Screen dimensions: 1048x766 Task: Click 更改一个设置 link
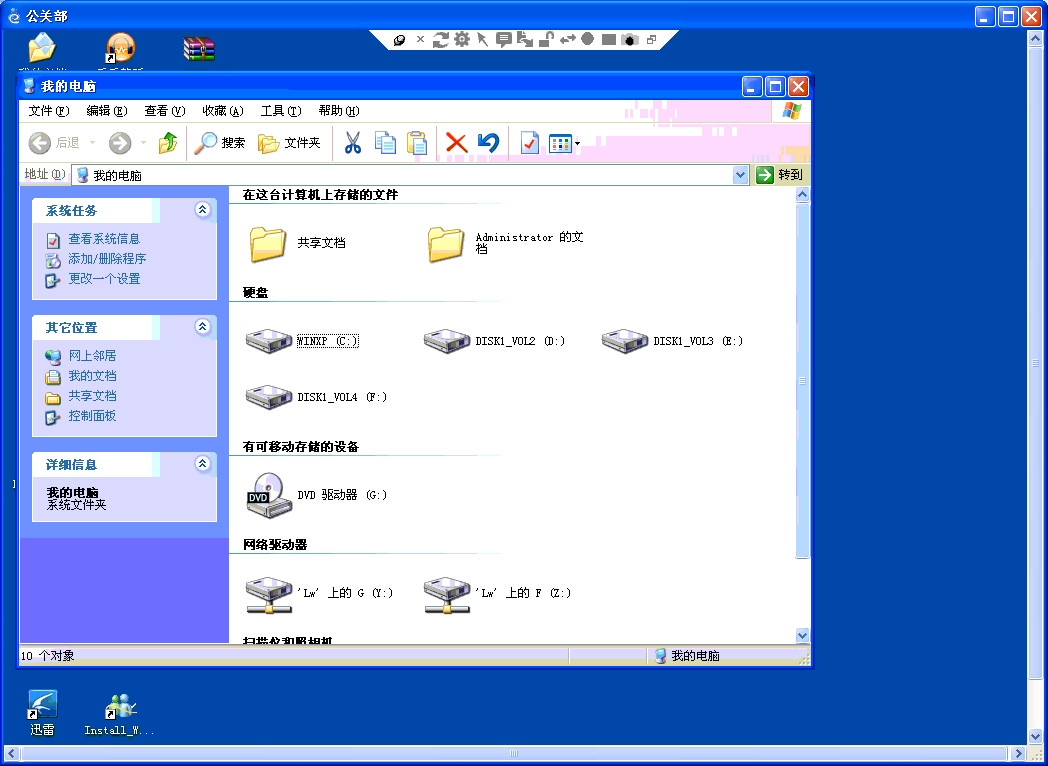[x=104, y=279]
